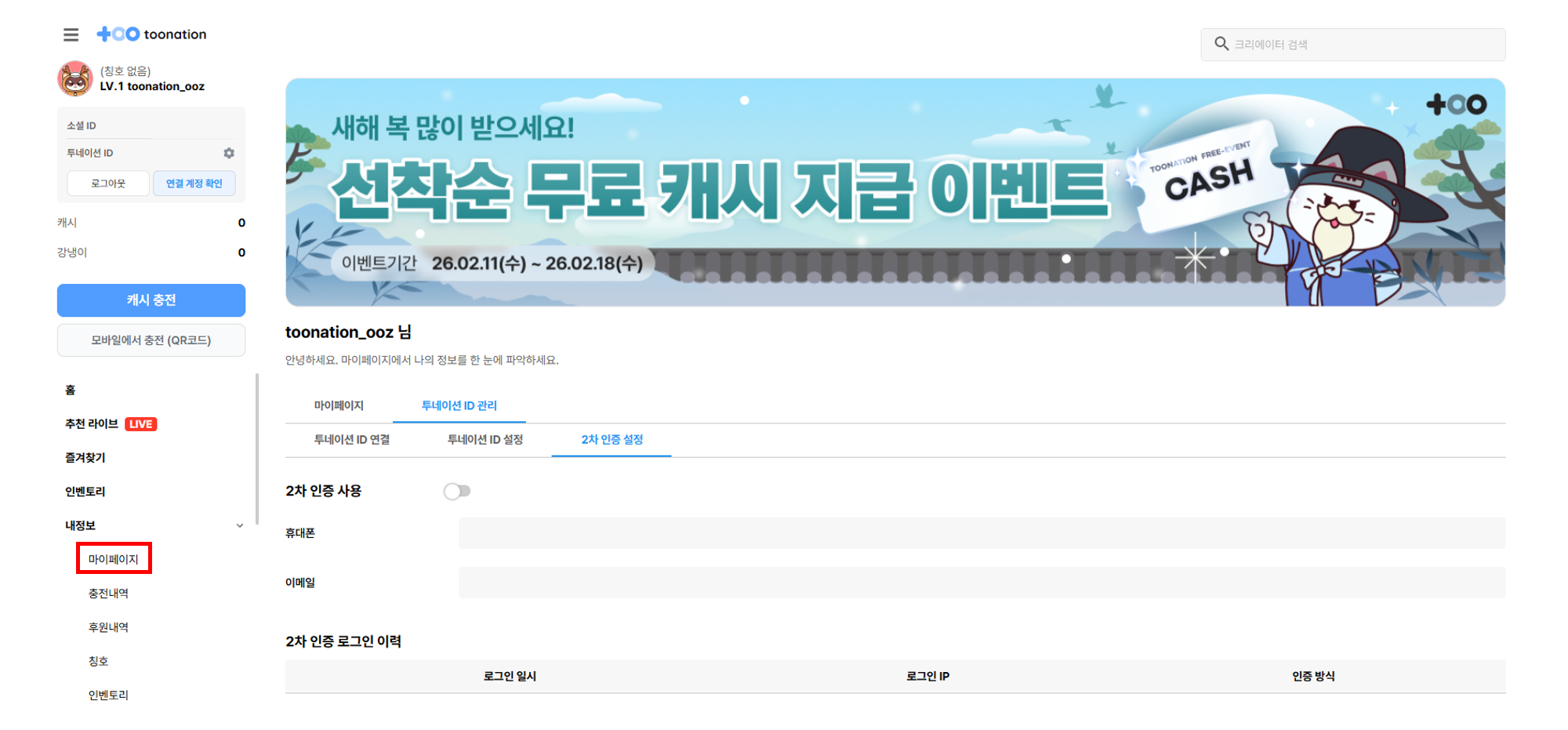
Task: Collapse the 내정보 section chevron
Action: coord(240,525)
